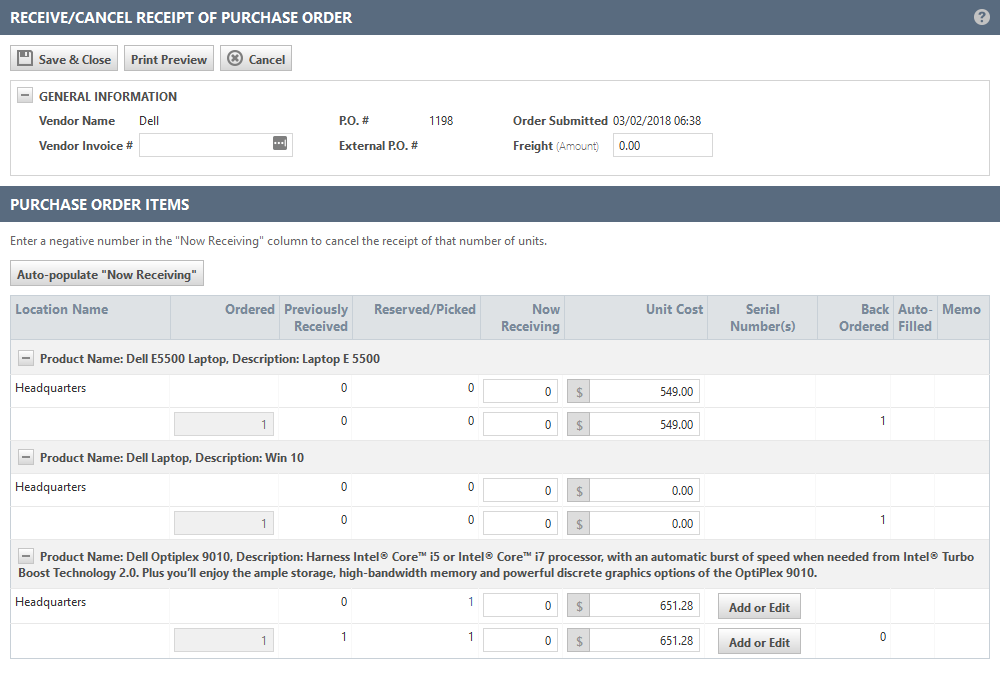
Task: Auto-populate the Now Receiving column
Action: [x=107, y=274]
